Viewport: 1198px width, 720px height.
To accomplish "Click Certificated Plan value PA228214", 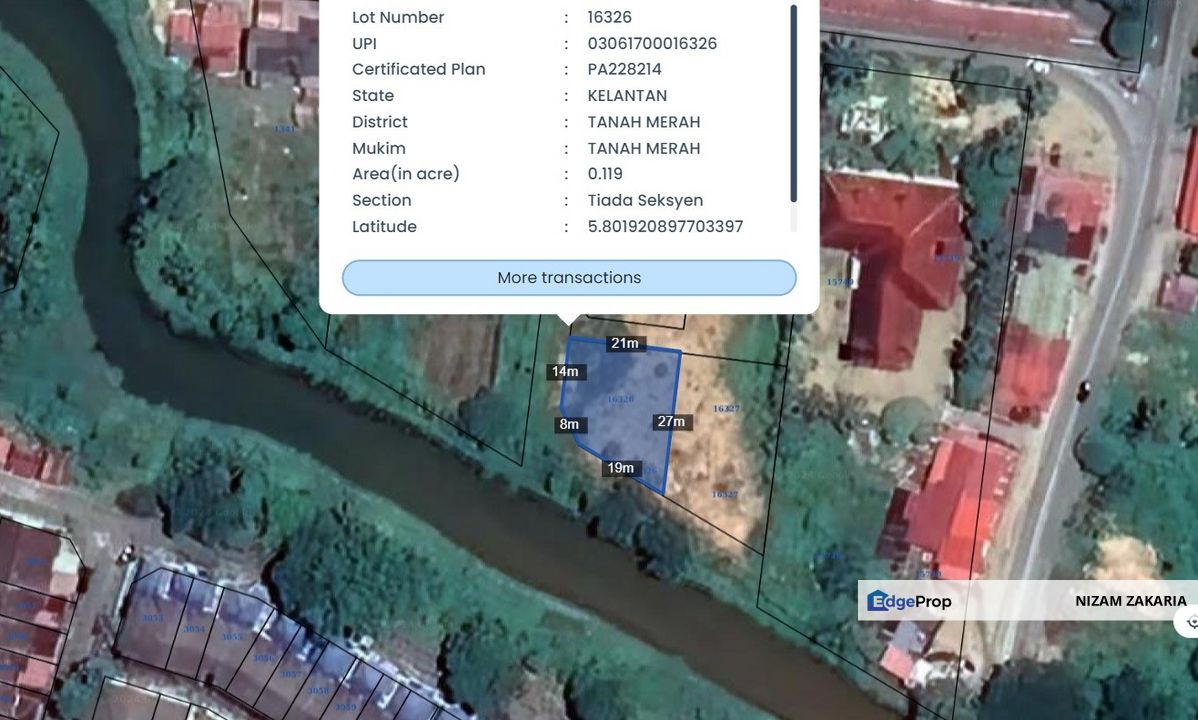I will (x=624, y=70).
